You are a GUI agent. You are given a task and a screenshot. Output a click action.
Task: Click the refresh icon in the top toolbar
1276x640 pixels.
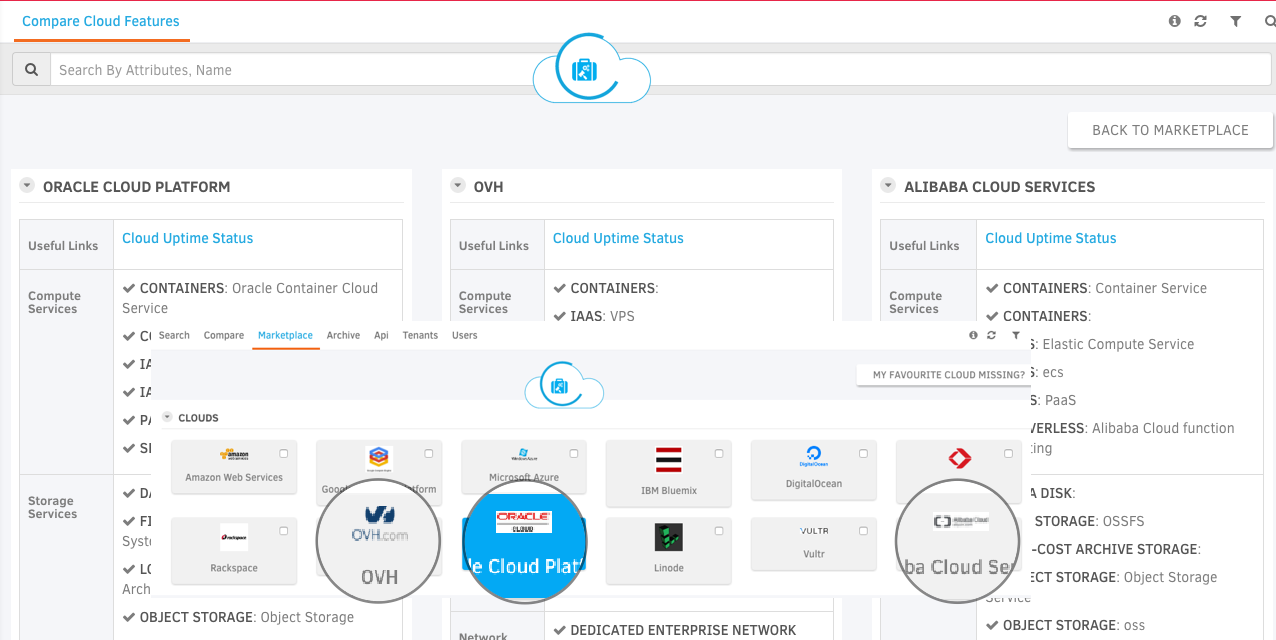pos(1200,21)
